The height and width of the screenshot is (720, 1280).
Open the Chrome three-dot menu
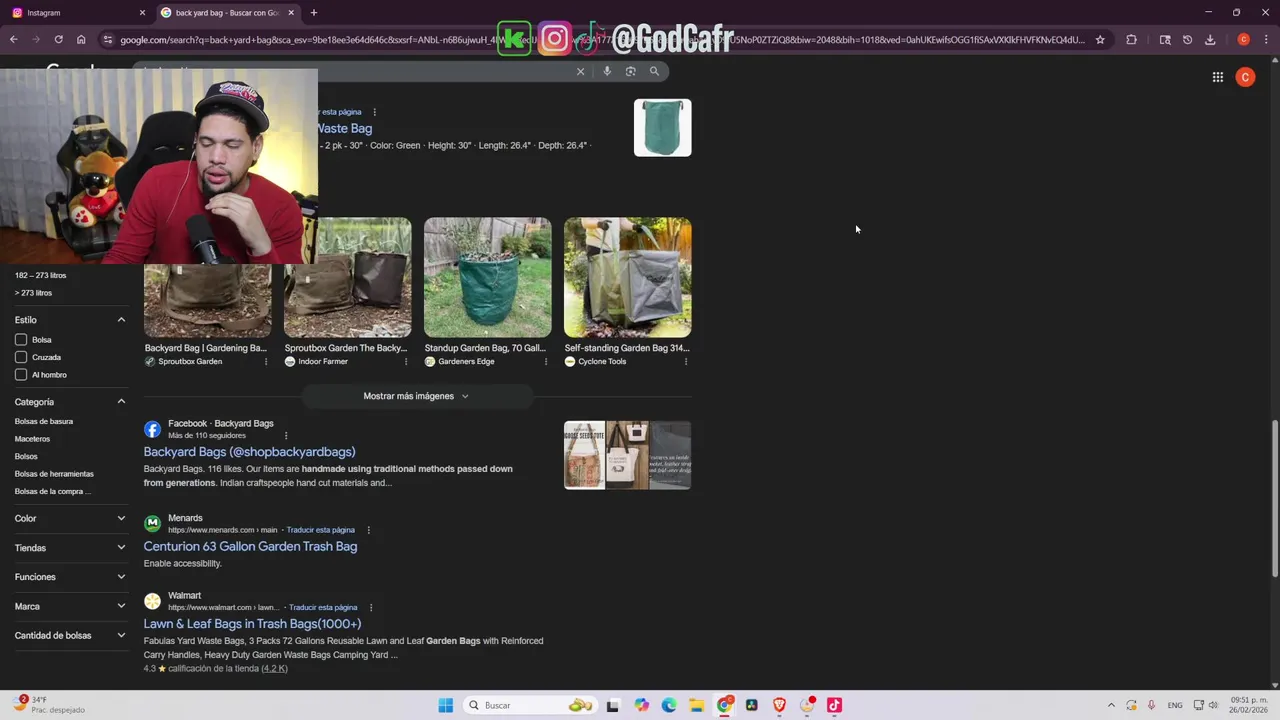coord(1266,40)
